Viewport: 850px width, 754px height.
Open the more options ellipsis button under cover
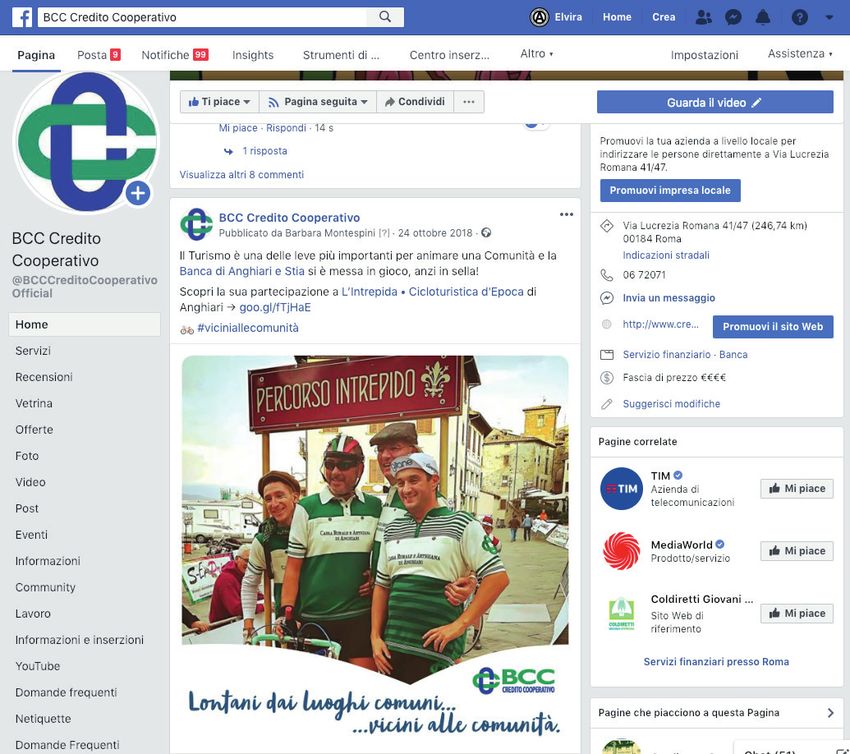tap(469, 102)
